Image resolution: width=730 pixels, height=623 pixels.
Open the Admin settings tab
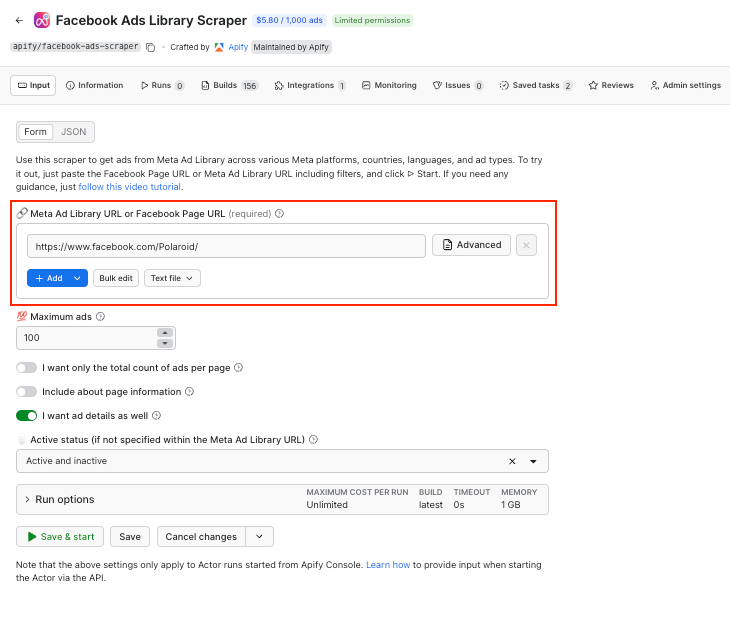pos(686,86)
